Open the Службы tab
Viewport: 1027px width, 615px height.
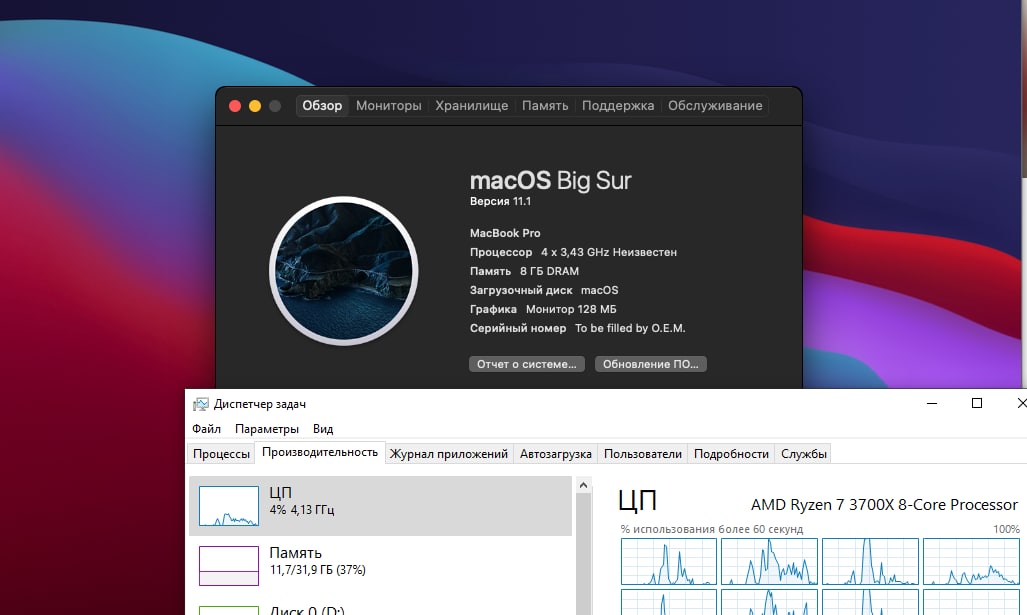[804, 454]
